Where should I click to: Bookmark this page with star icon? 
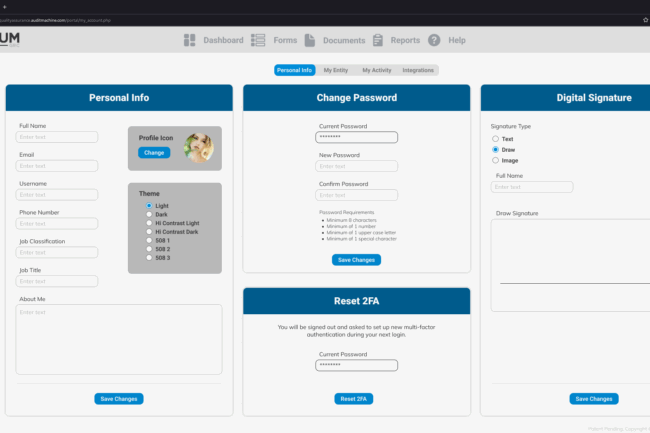645,19
